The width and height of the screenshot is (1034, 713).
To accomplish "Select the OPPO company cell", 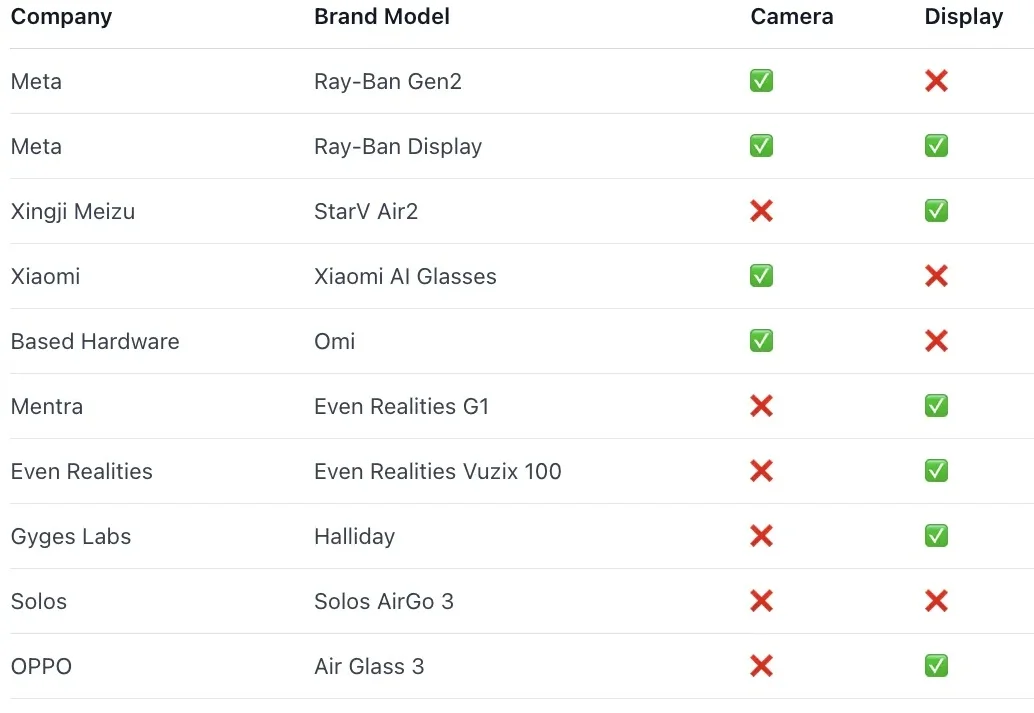I will 41,667.
